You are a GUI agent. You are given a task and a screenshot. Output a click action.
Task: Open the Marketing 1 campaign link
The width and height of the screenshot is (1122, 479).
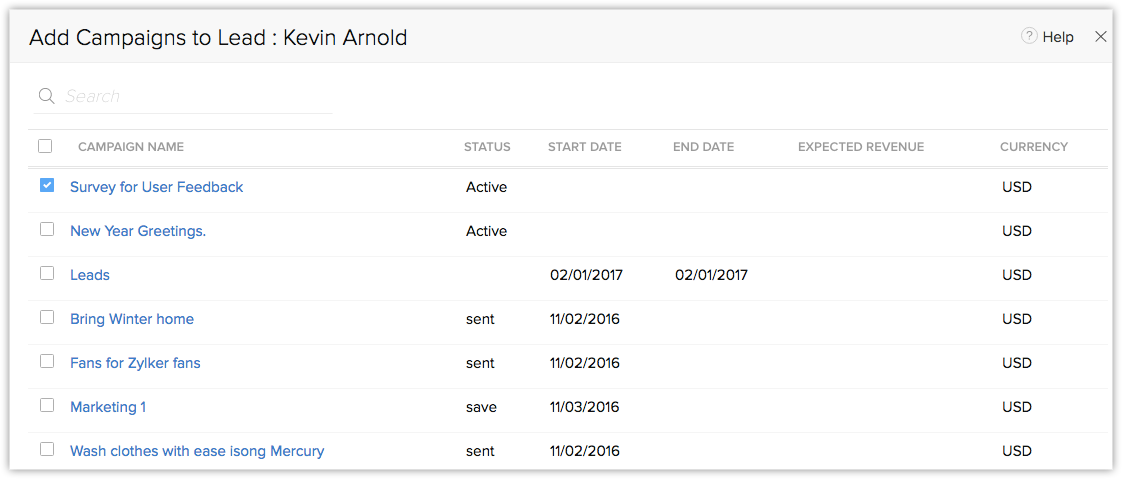[x=108, y=407]
